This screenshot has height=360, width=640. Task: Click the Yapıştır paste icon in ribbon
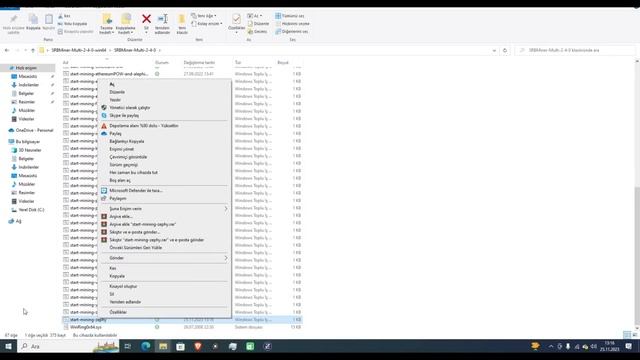(49, 19)
